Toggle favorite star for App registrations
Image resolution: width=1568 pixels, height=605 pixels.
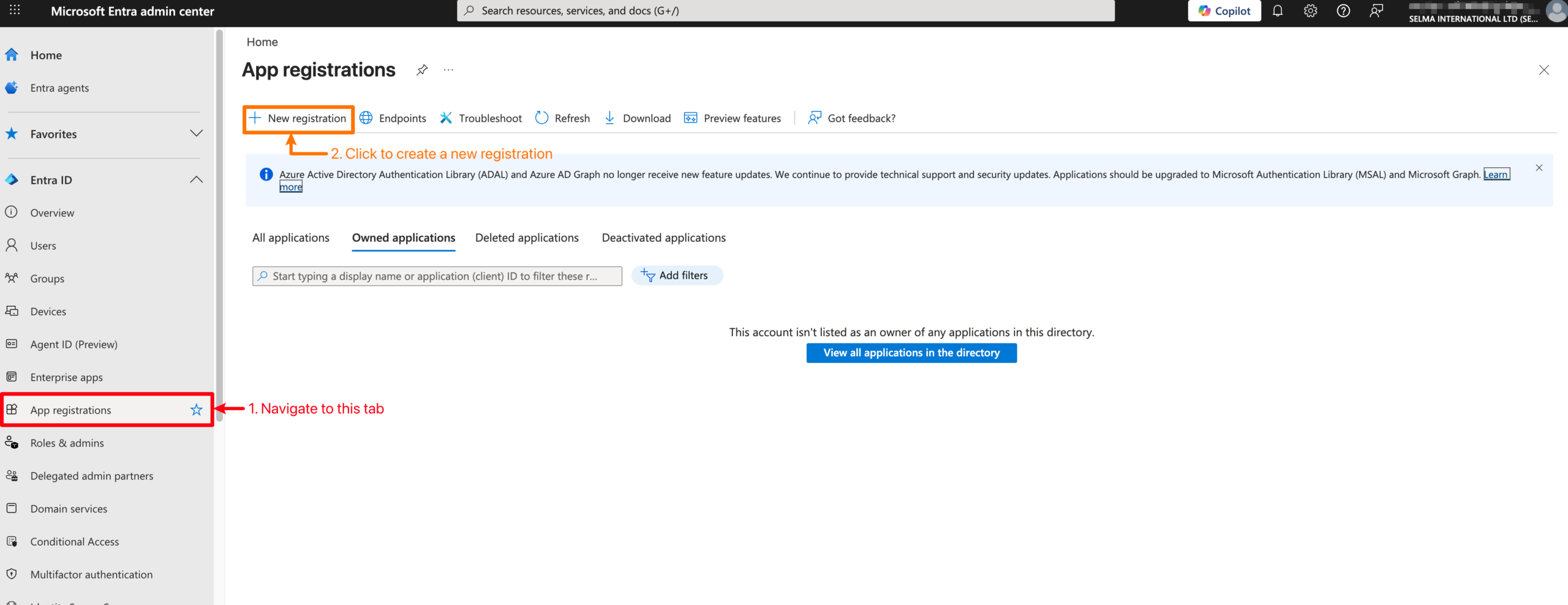(x=196, y=410)
